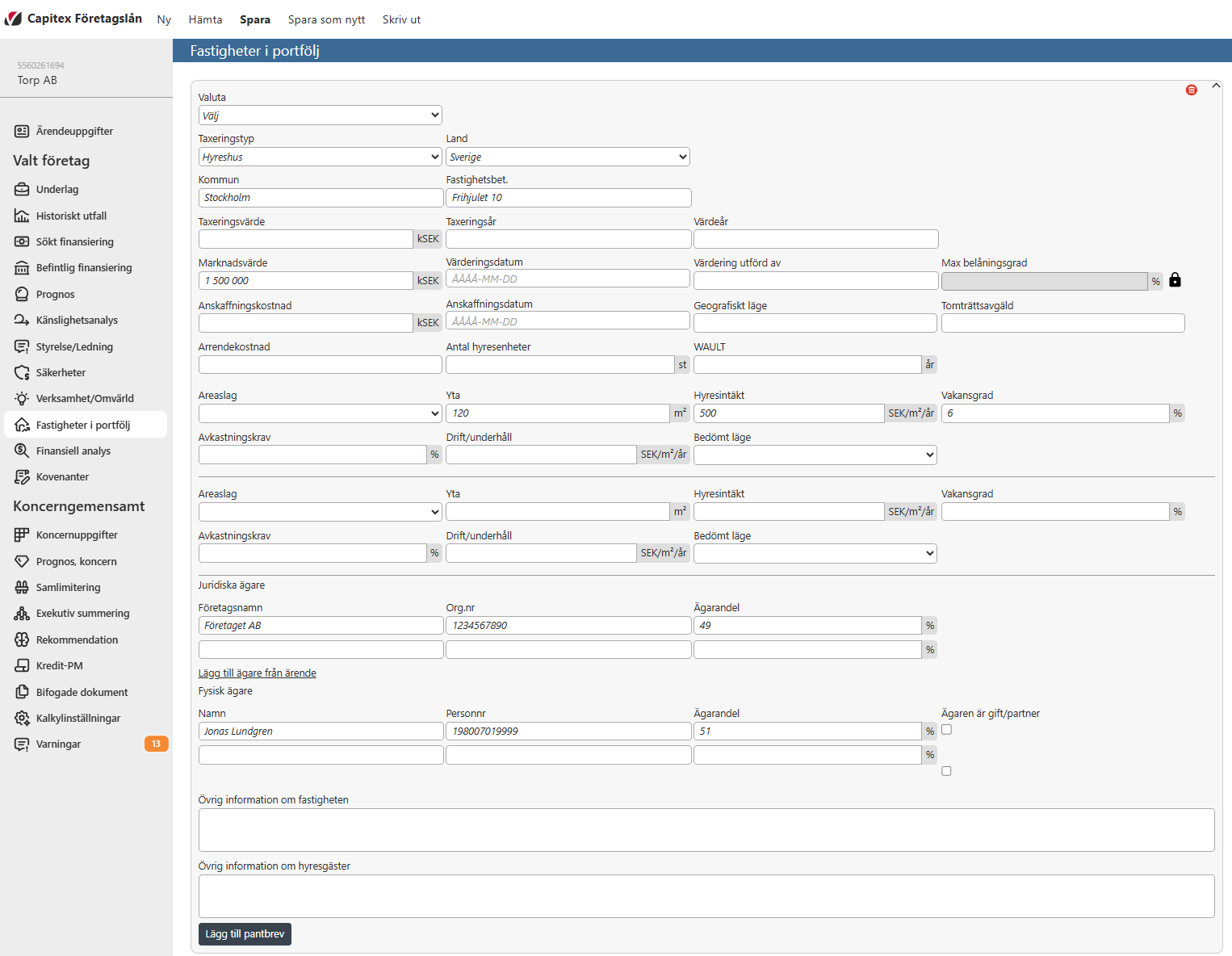Click Spara som nytt menu item
The height and width of the screenshot is (956, 1232).
click(x=326, y=19)
